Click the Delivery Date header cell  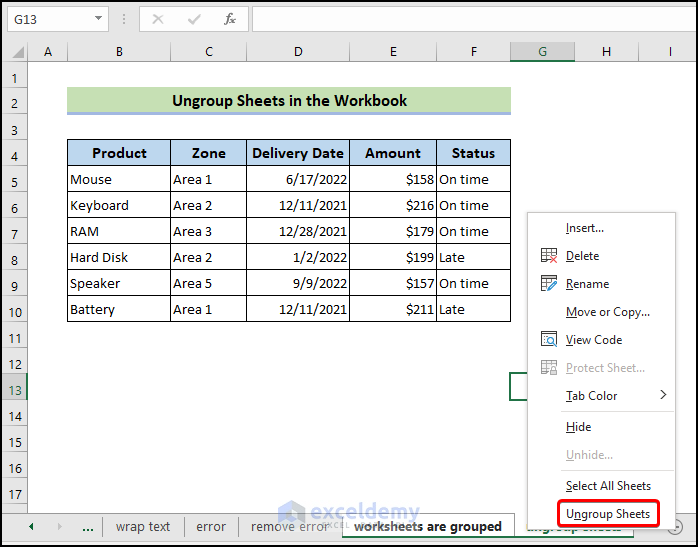point(298,153)
